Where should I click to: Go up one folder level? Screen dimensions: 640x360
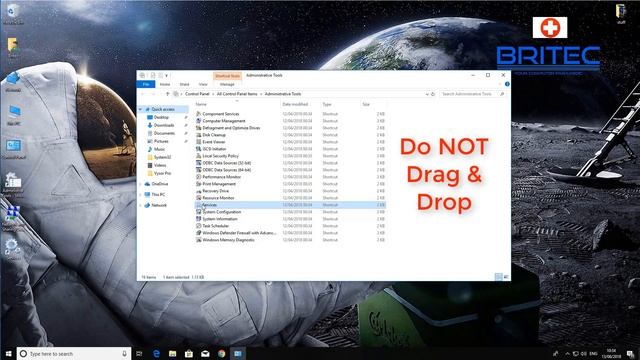point(167,94)
